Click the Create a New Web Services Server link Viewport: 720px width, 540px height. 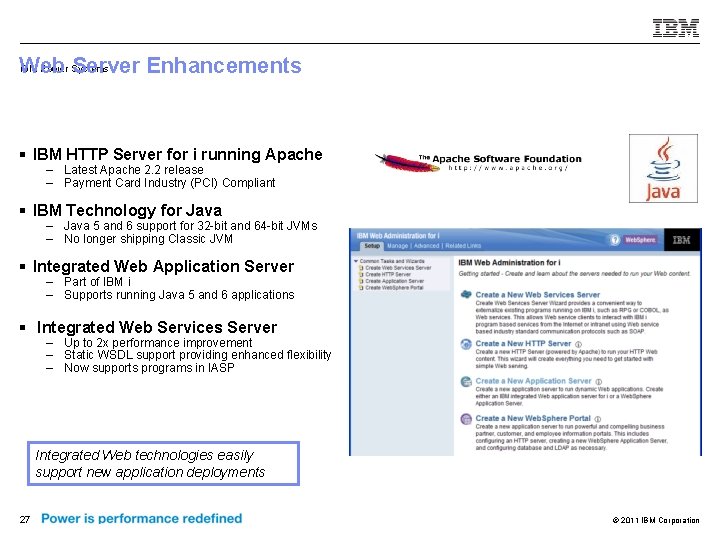538,295
